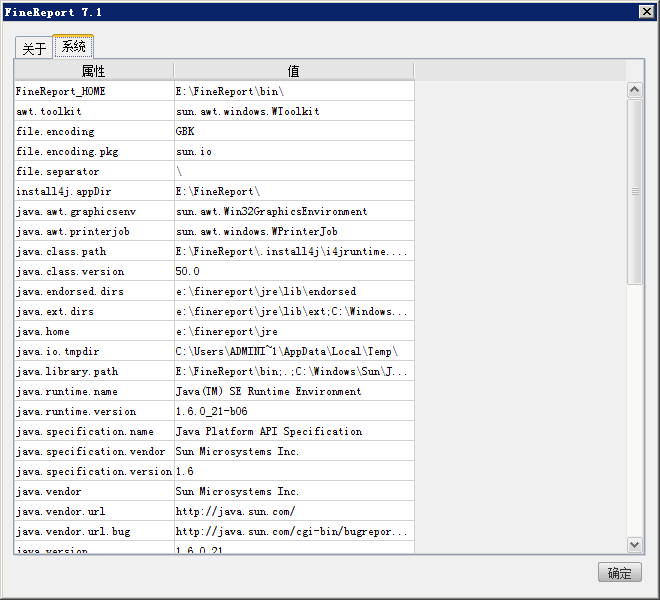Click the 值 column header
The image size is (660, 600).
click(294, 71)
